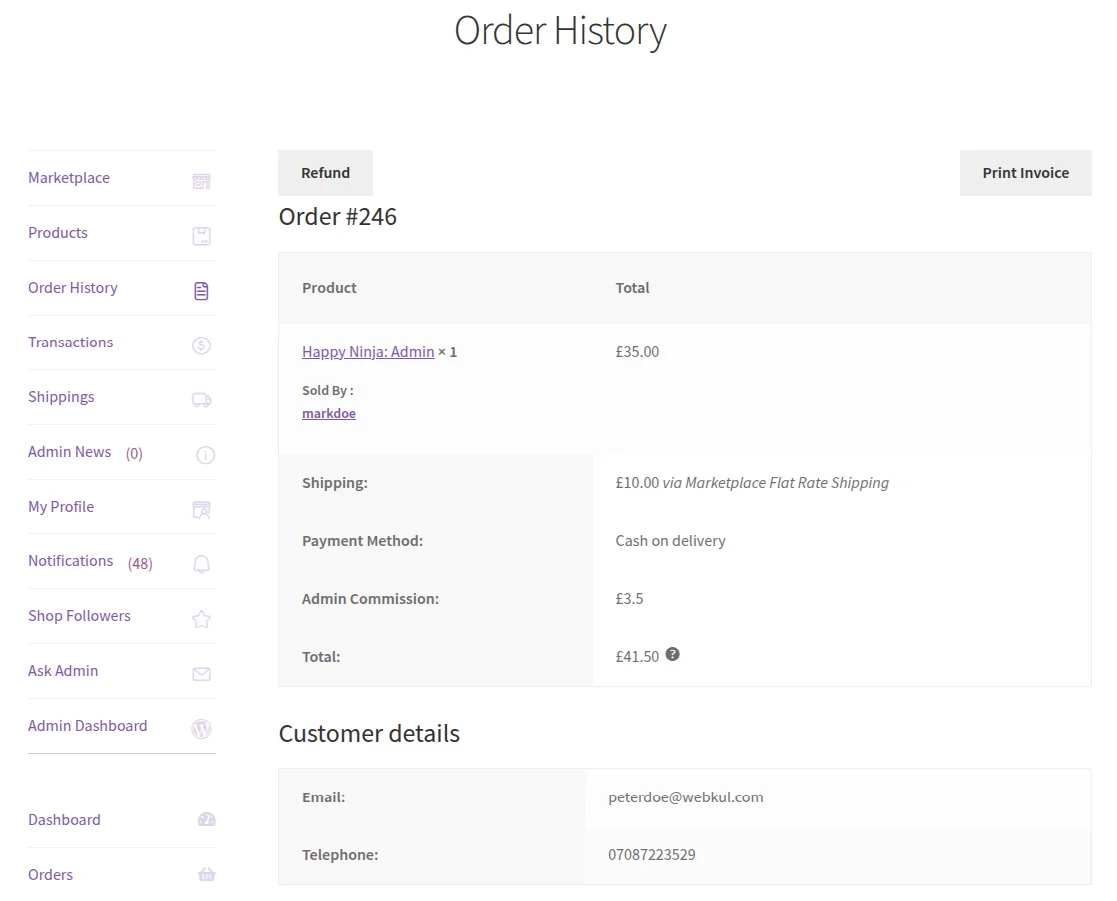Viewport: 1117px width, 901px height.
Task: Click the WordPress icon beside Admin Dashboard
Action: (x=201, y=728)
